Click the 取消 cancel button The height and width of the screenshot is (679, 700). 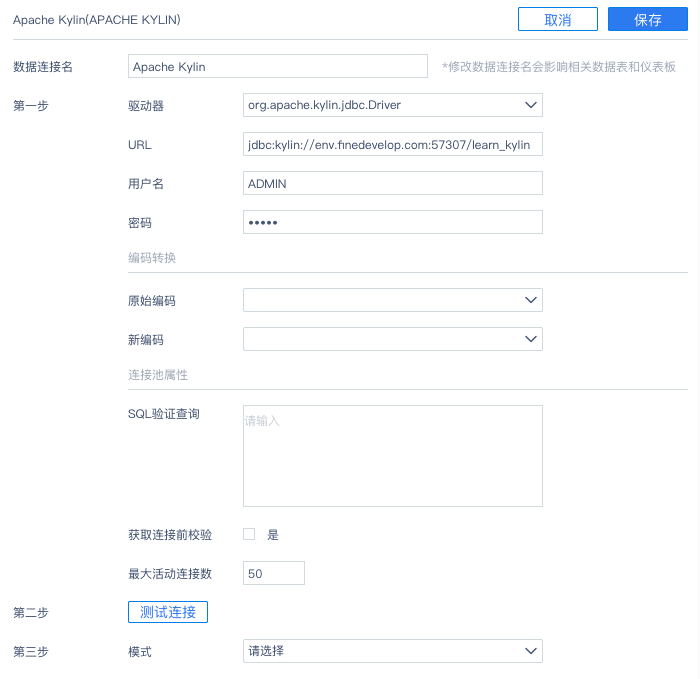point(558,19)
